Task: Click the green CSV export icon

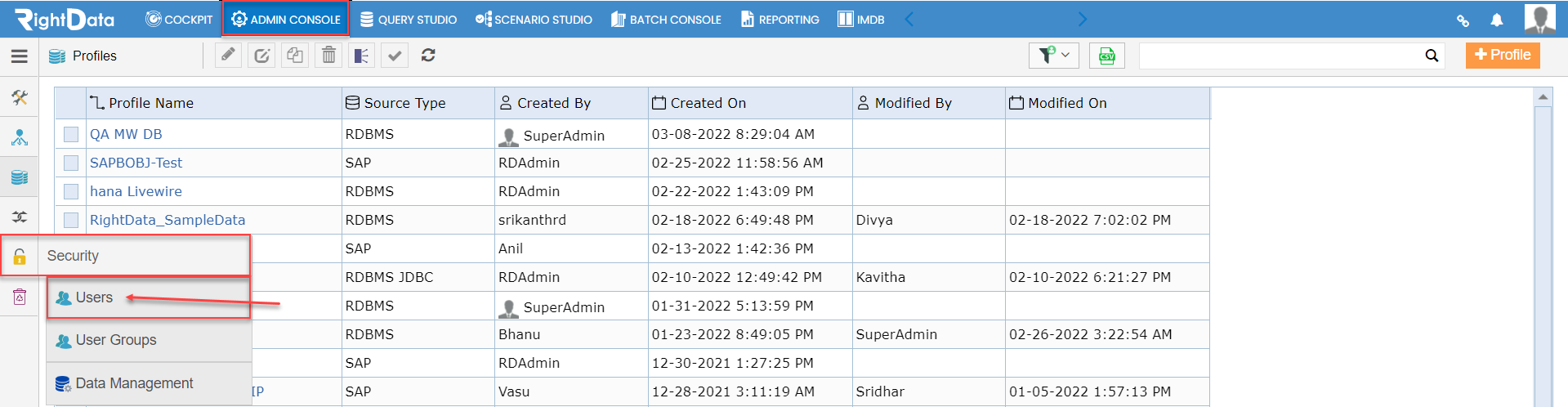Action: (1107, 56)
